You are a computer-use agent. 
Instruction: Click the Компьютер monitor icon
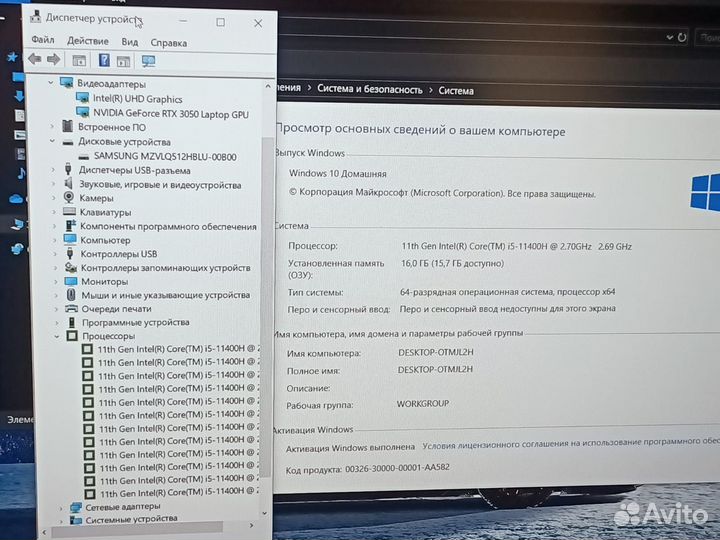click(x=70, y=239)
